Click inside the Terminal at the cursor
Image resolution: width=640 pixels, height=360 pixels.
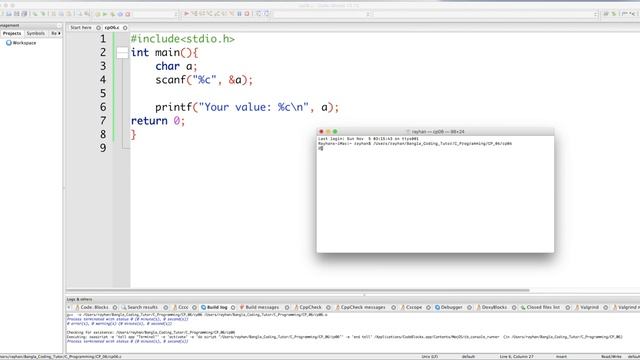[x=321, y=149]
